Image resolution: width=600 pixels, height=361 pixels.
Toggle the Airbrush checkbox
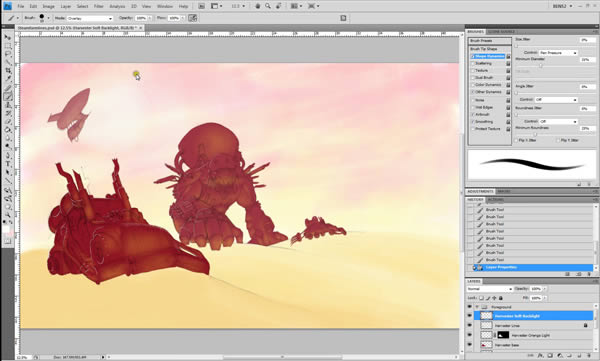[x=473, y=114]
